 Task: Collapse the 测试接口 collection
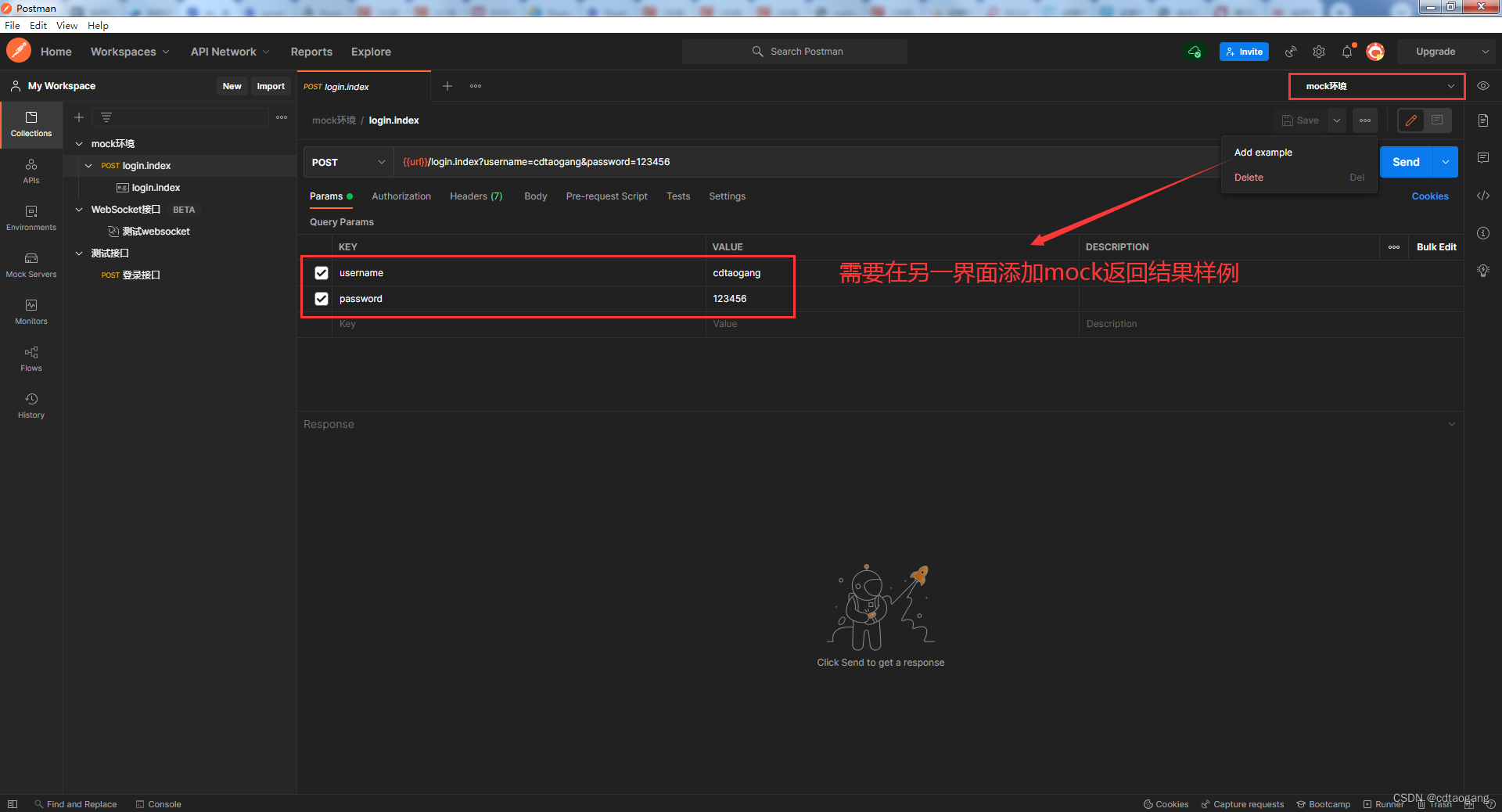[79, 253]
